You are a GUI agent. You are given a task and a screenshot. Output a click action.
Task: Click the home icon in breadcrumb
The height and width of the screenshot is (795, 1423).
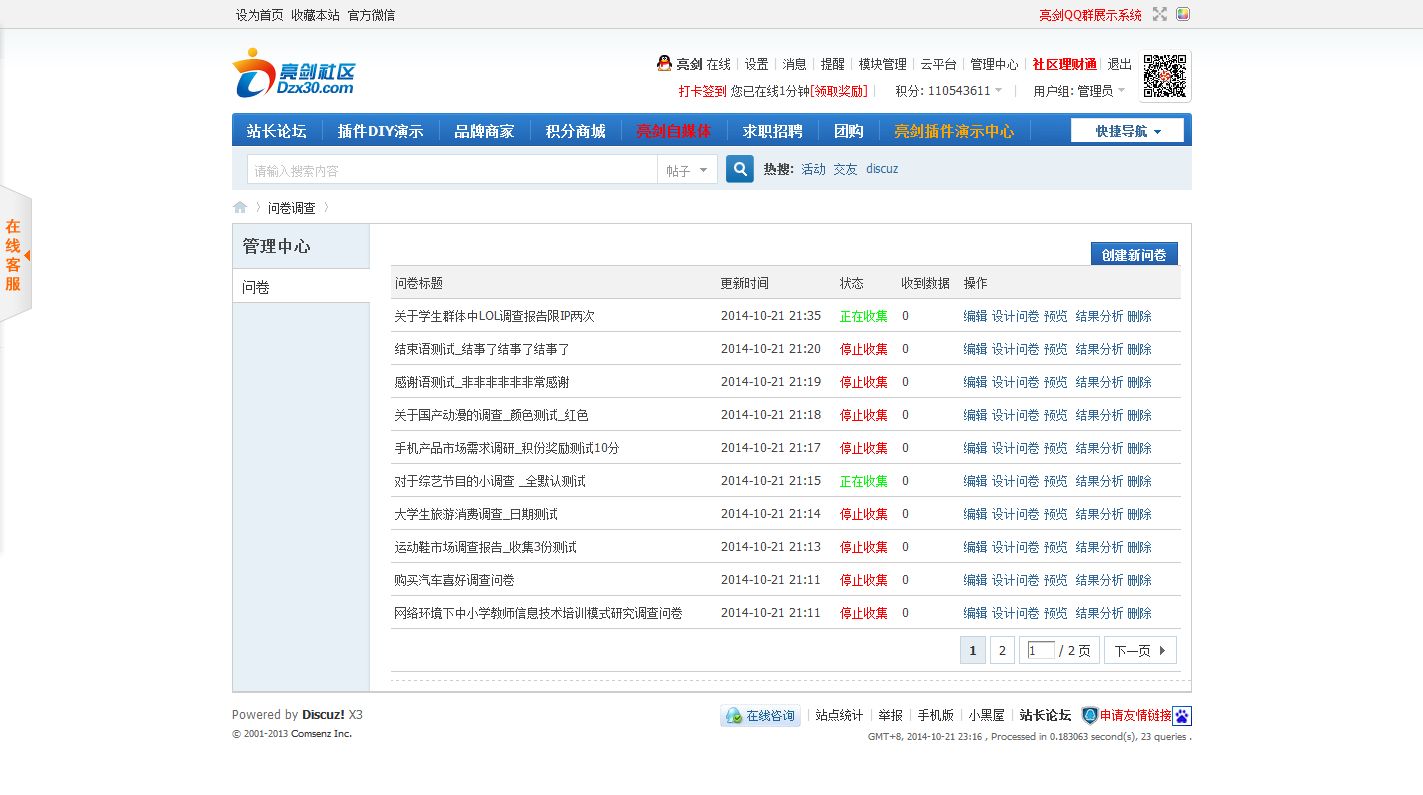(x=240, y=208)
